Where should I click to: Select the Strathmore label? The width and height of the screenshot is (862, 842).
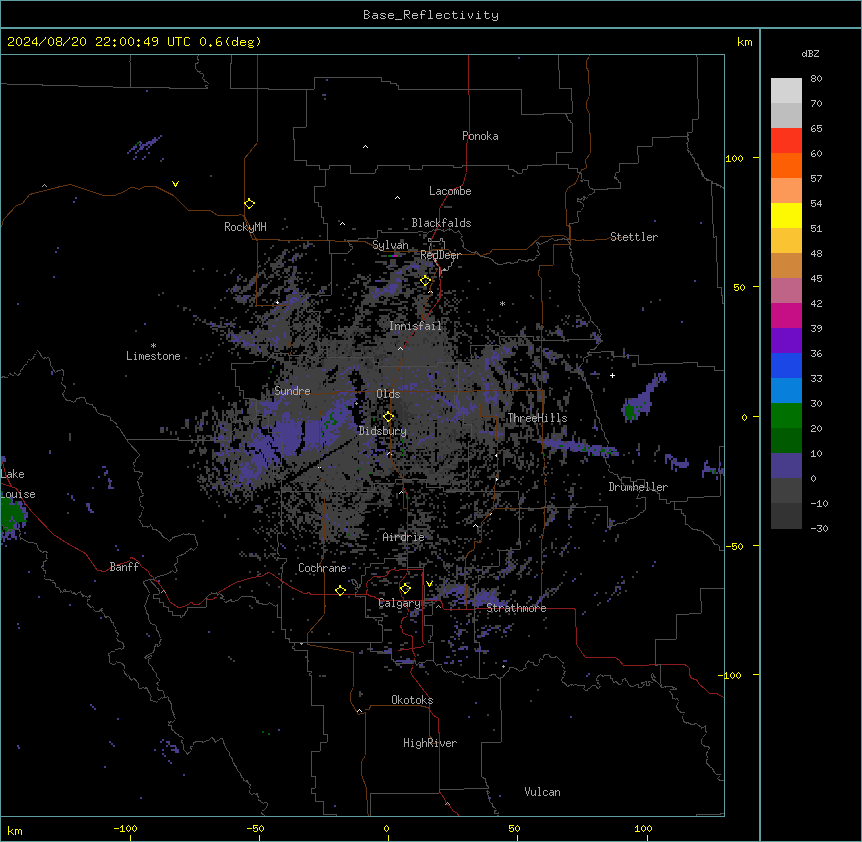tap(516, 608)
